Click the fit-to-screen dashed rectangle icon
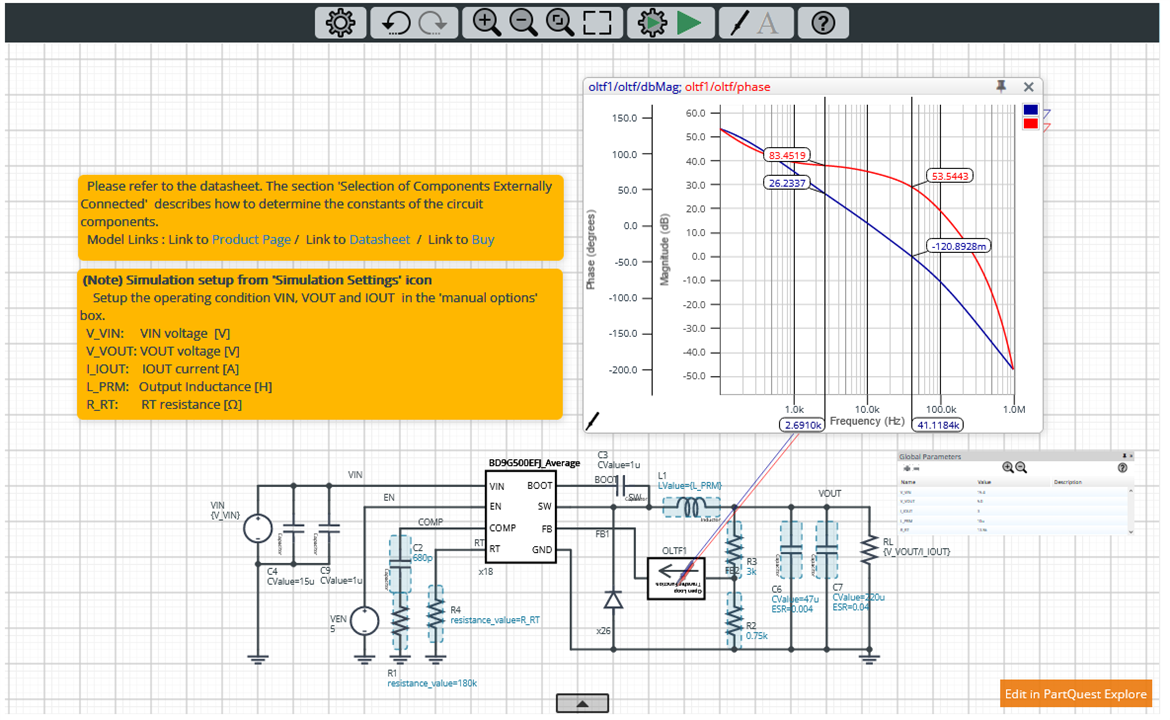 tap(597, 22)
